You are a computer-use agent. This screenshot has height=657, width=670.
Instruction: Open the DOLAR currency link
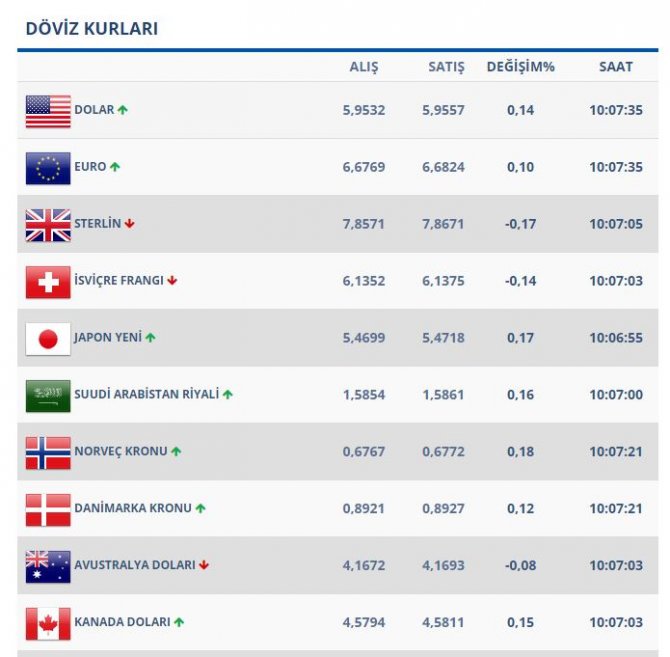(94, 110)
